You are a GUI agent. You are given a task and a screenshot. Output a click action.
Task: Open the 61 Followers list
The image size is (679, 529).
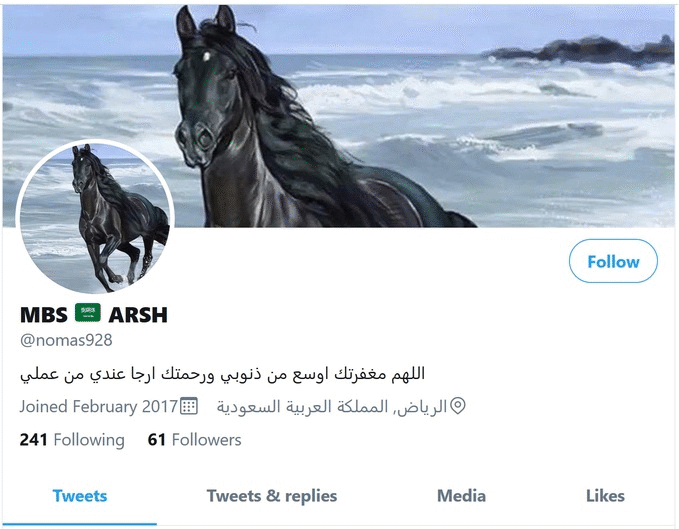coord(194,440)
